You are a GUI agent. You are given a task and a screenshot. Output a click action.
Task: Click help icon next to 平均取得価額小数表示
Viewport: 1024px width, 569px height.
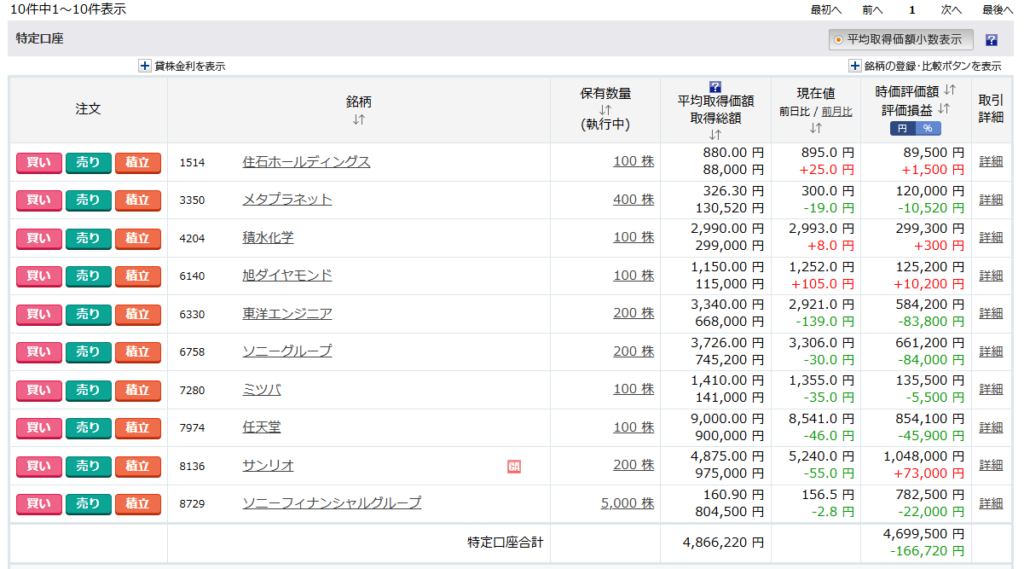[x=991, y=40]
